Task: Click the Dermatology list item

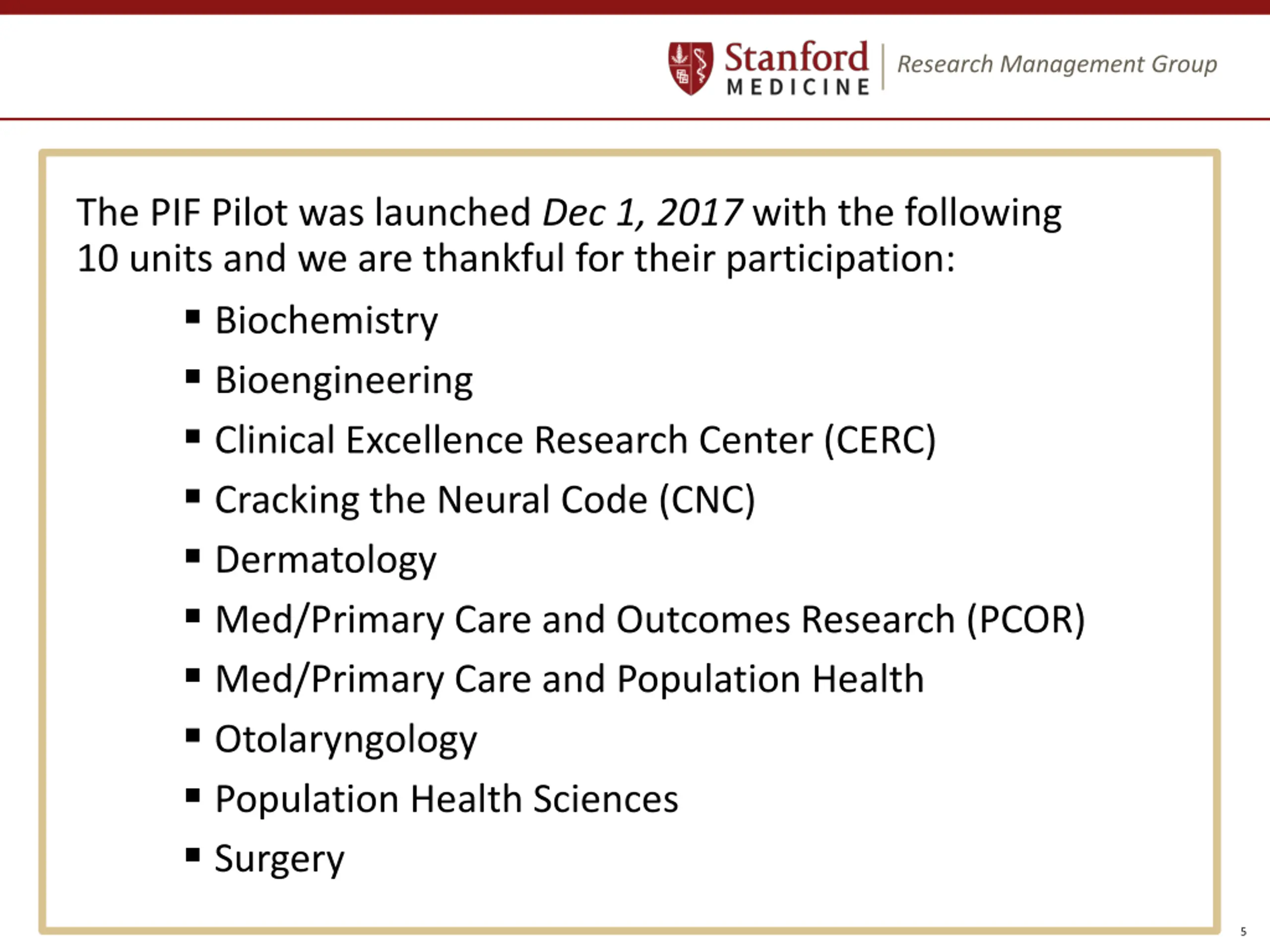Action: click(325, 561)
